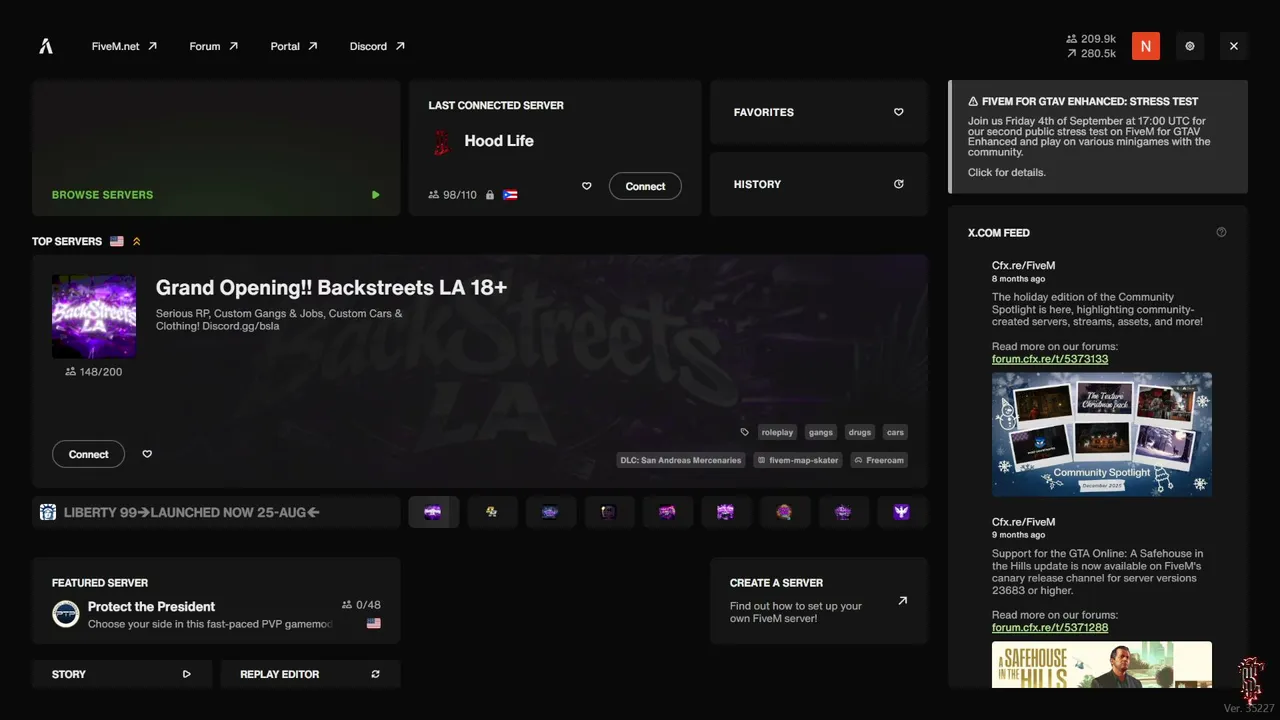Click the roleplay tag
The image size is (1280, 720).
point(777,432)
